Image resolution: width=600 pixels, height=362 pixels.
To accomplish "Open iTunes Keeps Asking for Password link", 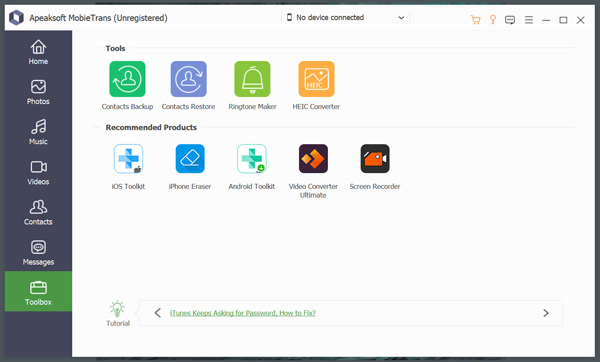I will tap(243, 313).
